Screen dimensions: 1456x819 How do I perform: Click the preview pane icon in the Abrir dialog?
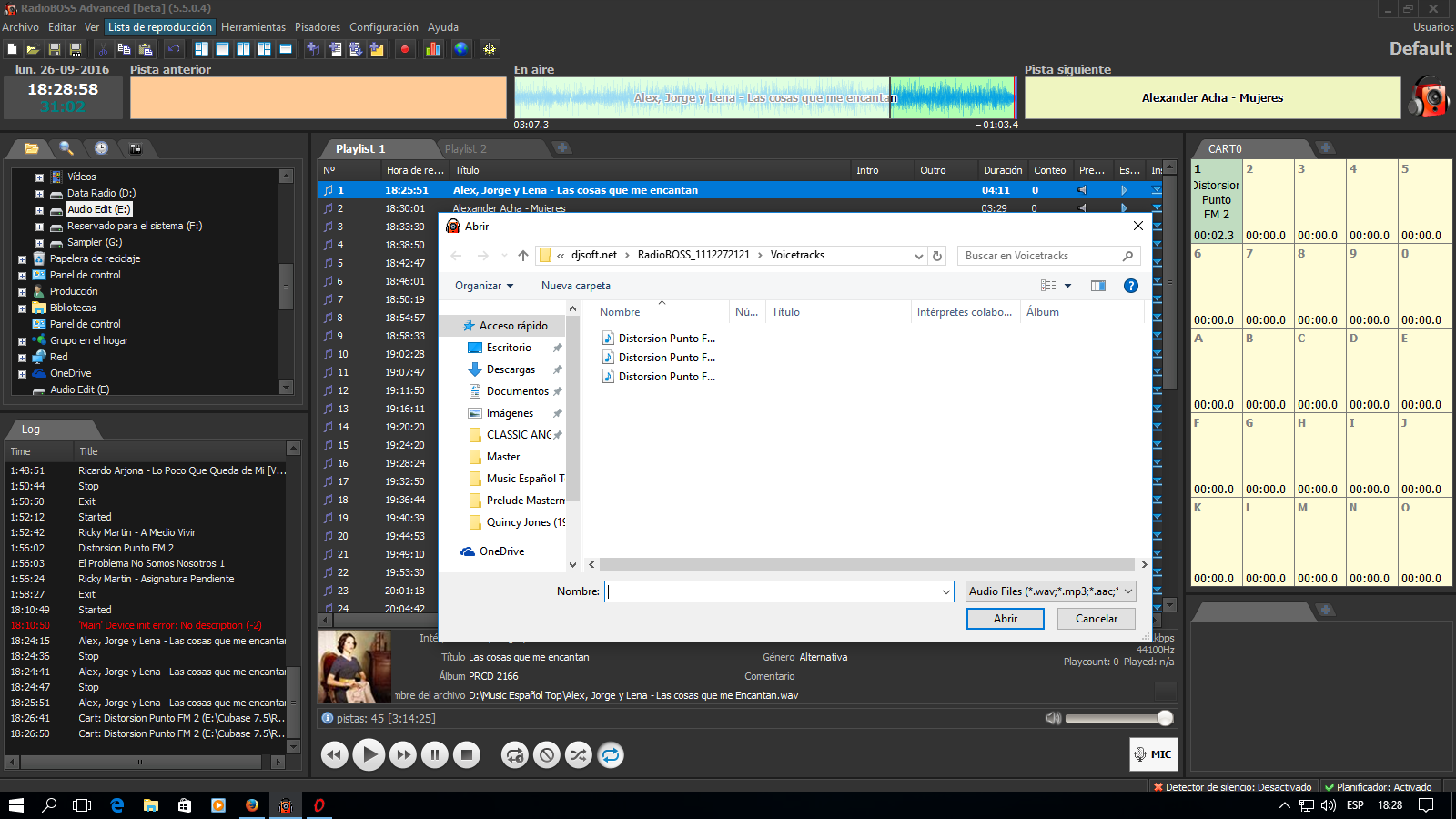(1098, 286)
